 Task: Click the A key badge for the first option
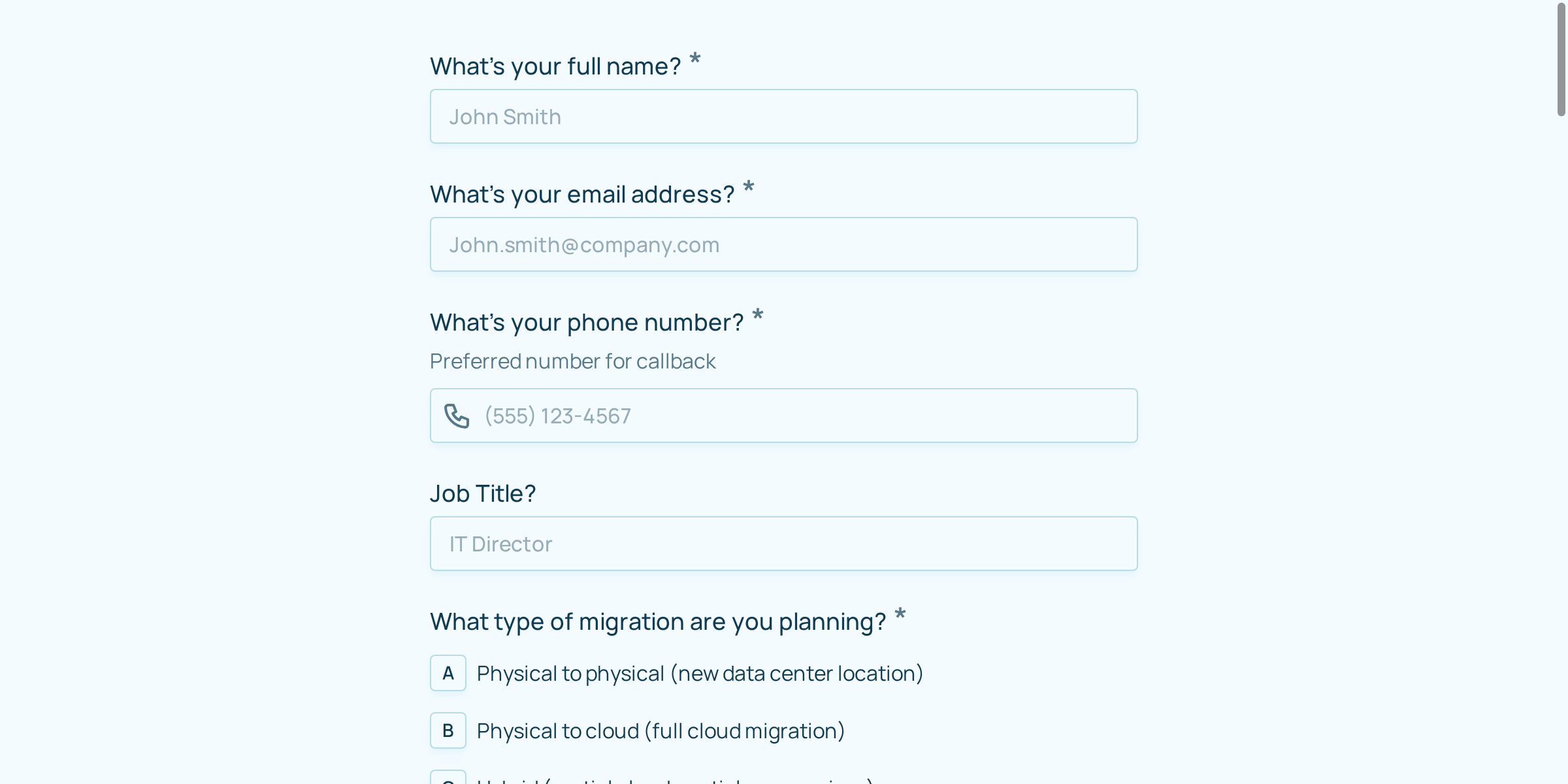tap(448, 673)
